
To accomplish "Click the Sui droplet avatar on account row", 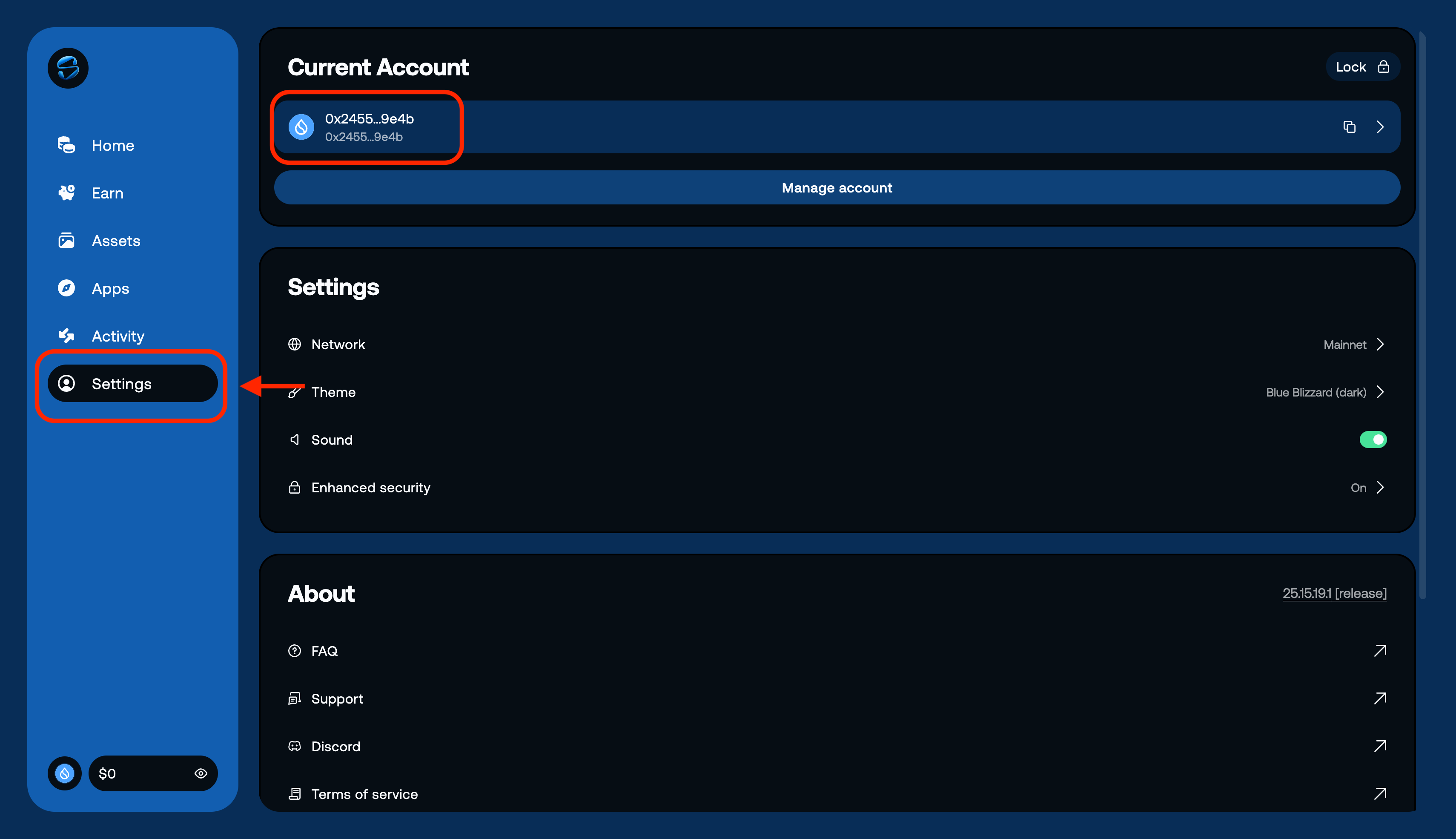I will click(x=301, y=127).
